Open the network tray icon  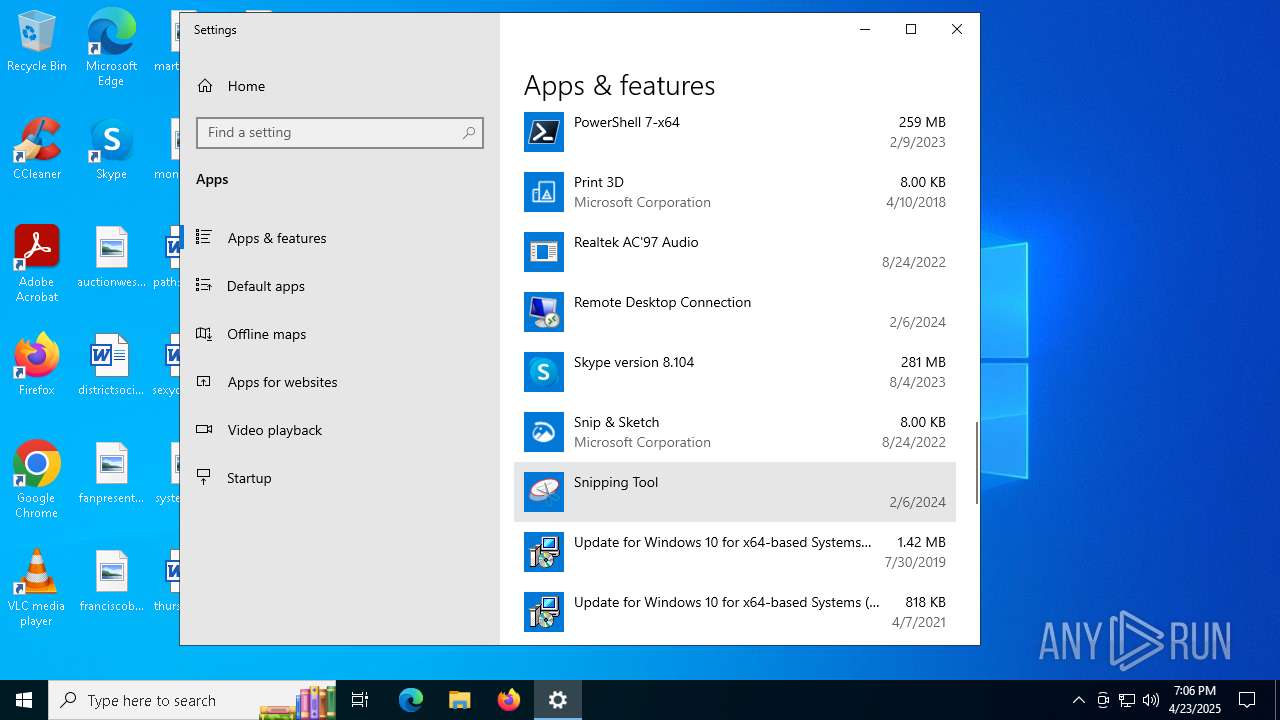[x=1126, y=700]
